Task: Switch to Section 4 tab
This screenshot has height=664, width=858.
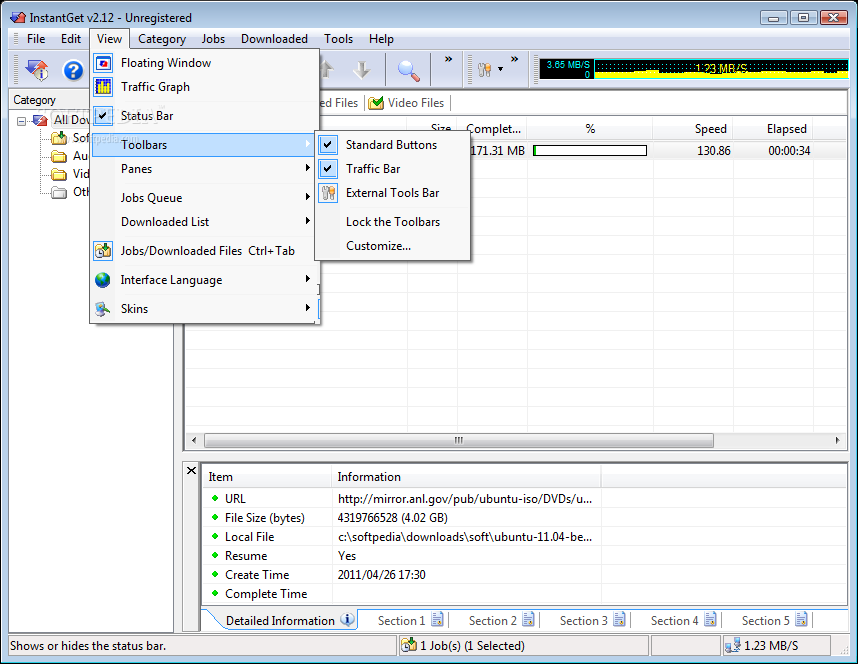Action: (x=682, y=620)
